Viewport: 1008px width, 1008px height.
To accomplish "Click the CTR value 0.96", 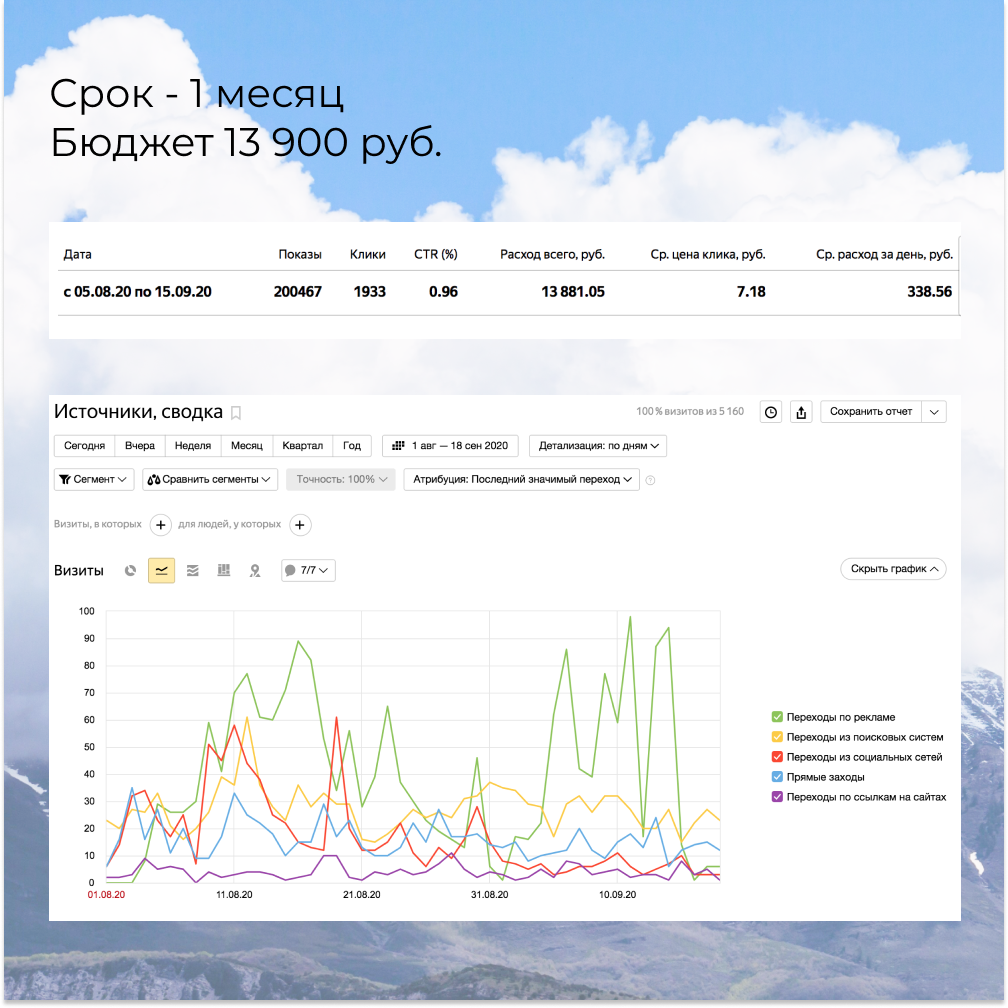I will click(x=444, y=292).
